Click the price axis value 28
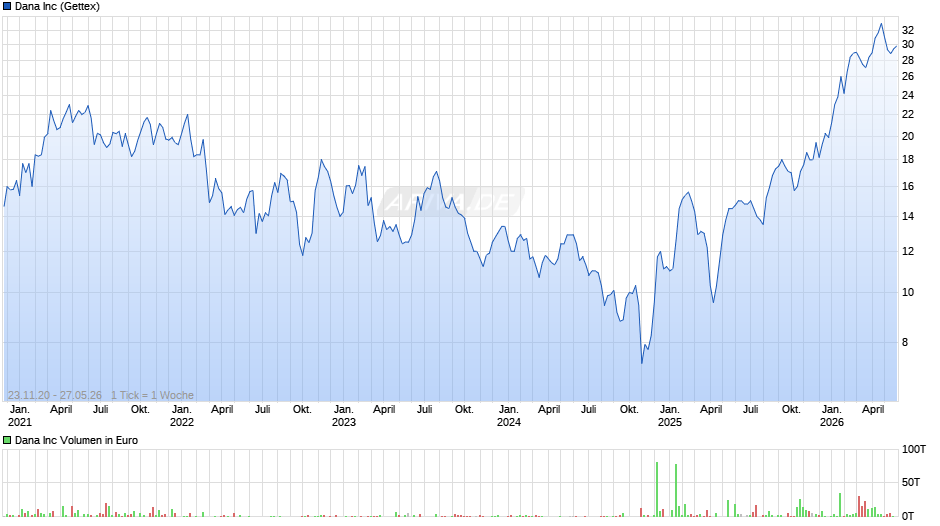 pos(908,60)
